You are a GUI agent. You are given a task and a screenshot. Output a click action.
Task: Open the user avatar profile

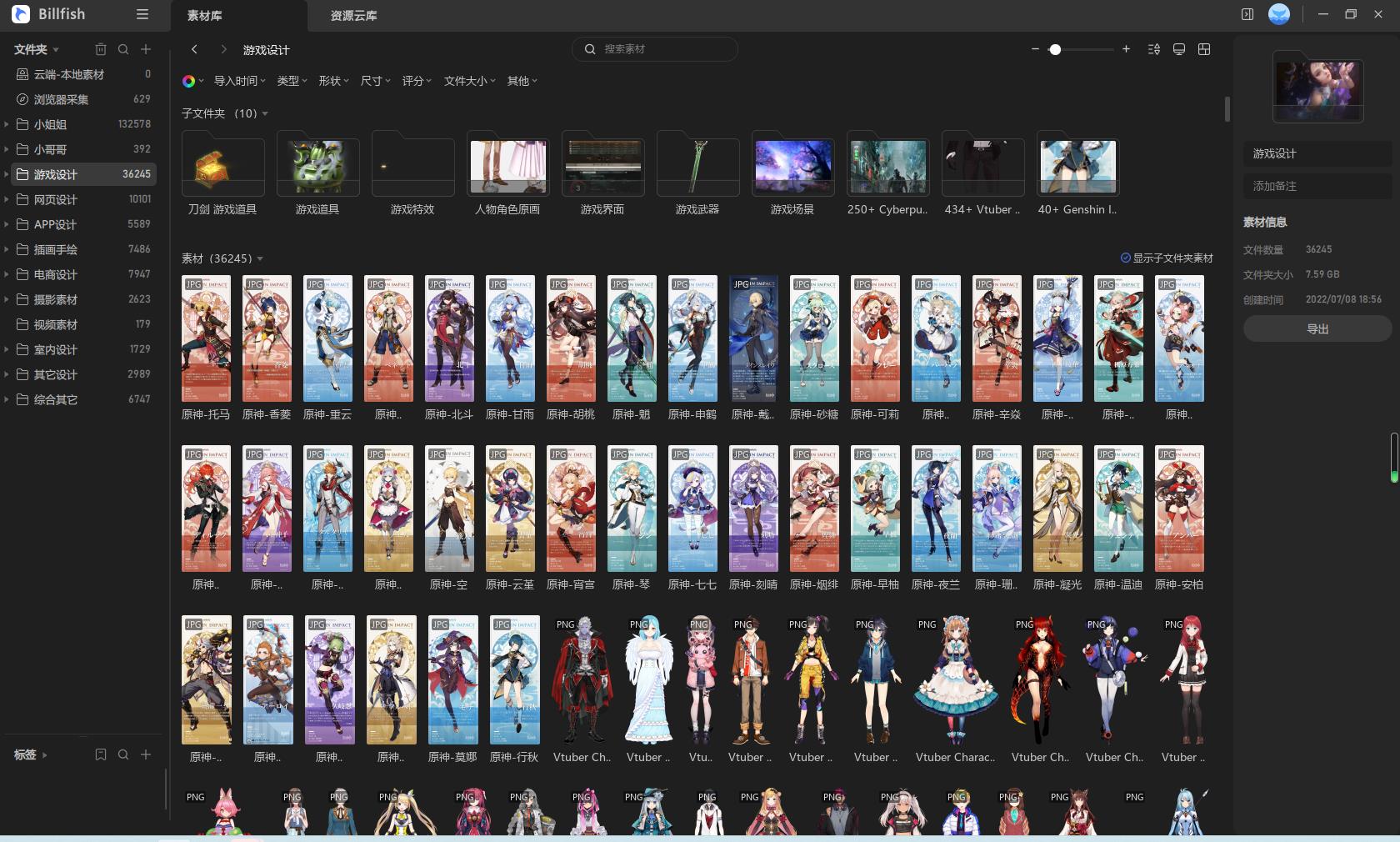tap(1279, 14)
